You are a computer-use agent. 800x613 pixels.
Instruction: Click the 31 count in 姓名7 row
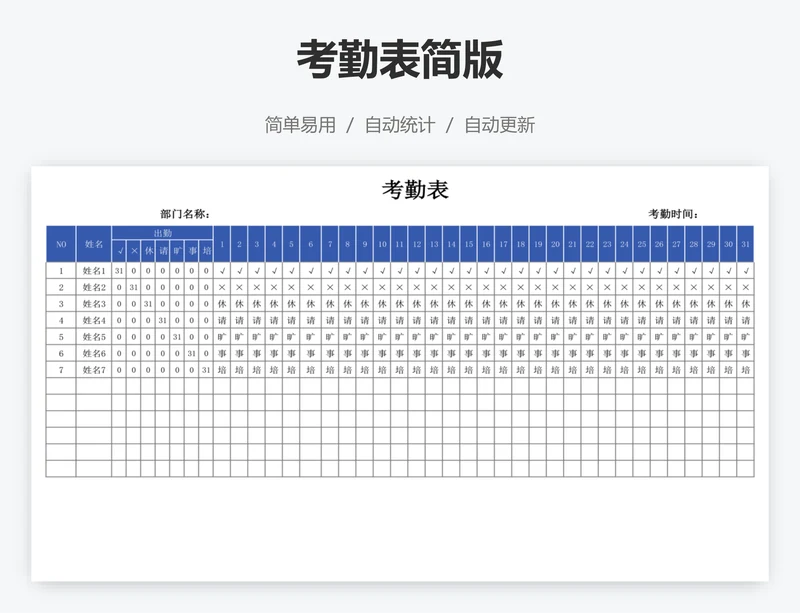(x=206, y=370)
